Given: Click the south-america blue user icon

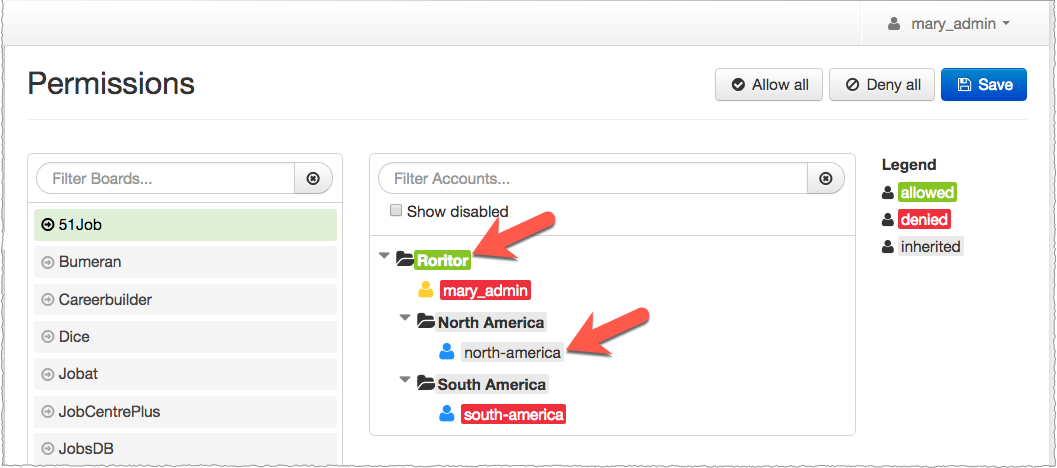Looking at the screenshot, I should click(x=447, y=414).
